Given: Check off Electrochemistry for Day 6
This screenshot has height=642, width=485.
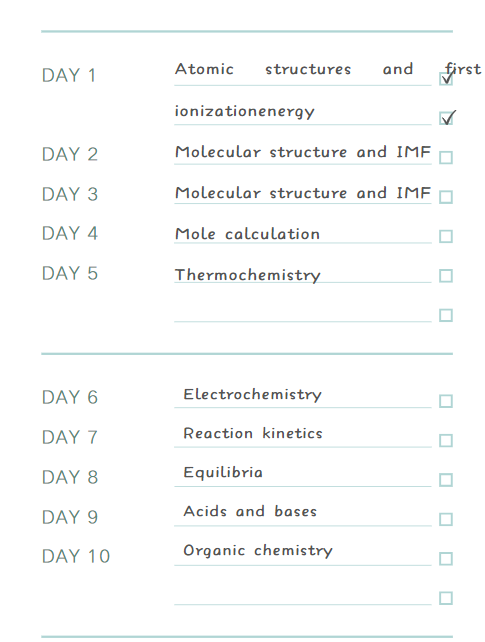Looking at the screenshot, I should pos(446,401).
